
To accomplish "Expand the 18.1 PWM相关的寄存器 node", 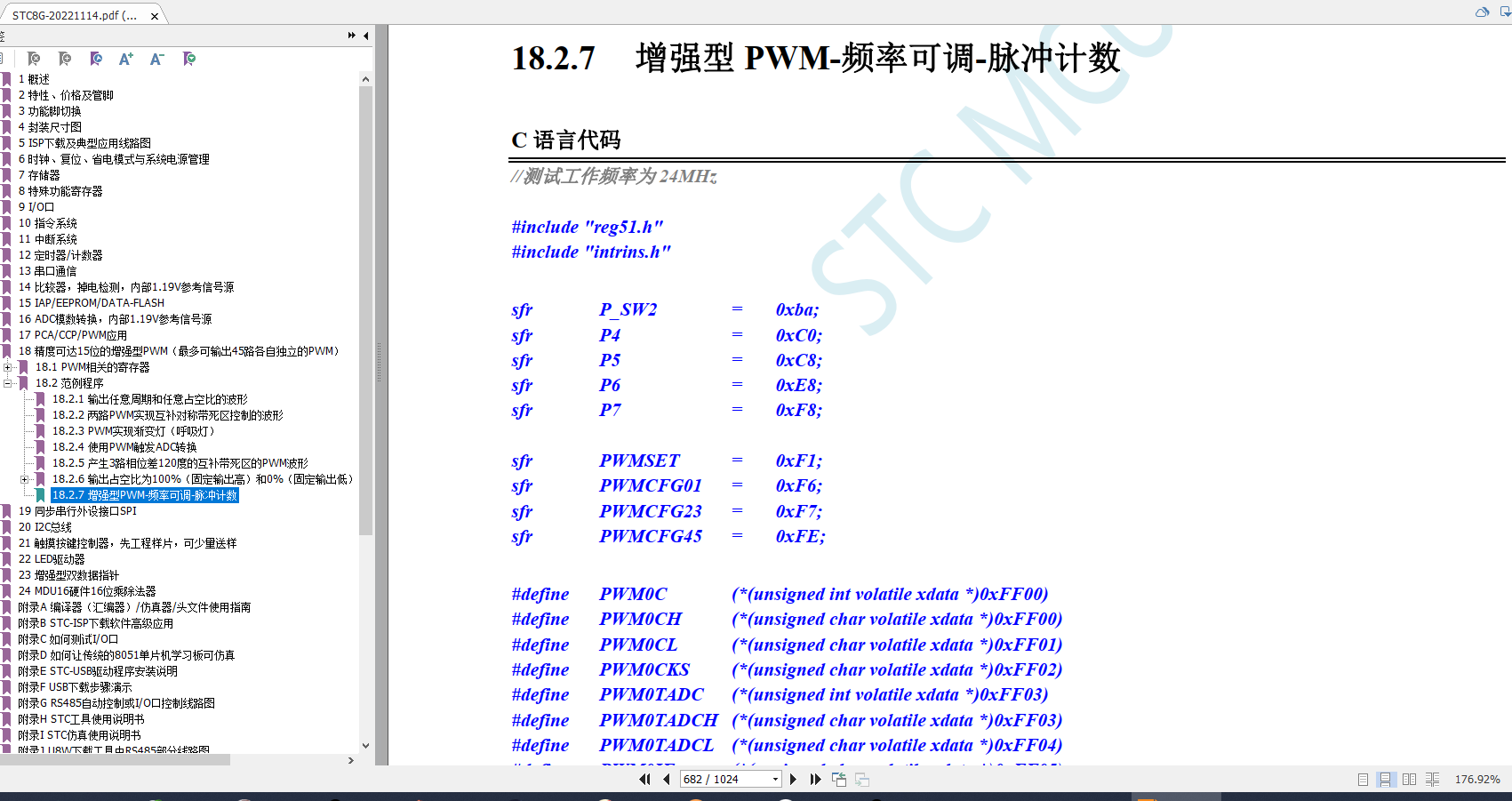I will click(8, 367).
